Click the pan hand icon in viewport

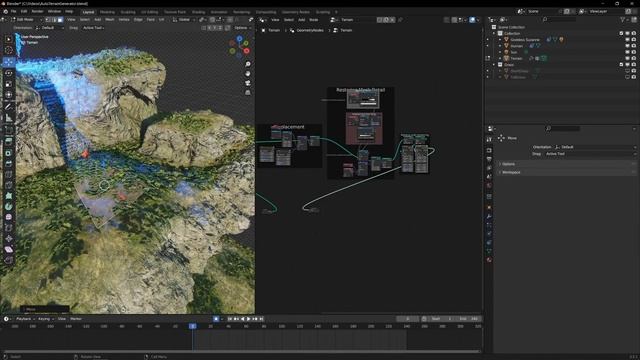click(x=248, y=74)
